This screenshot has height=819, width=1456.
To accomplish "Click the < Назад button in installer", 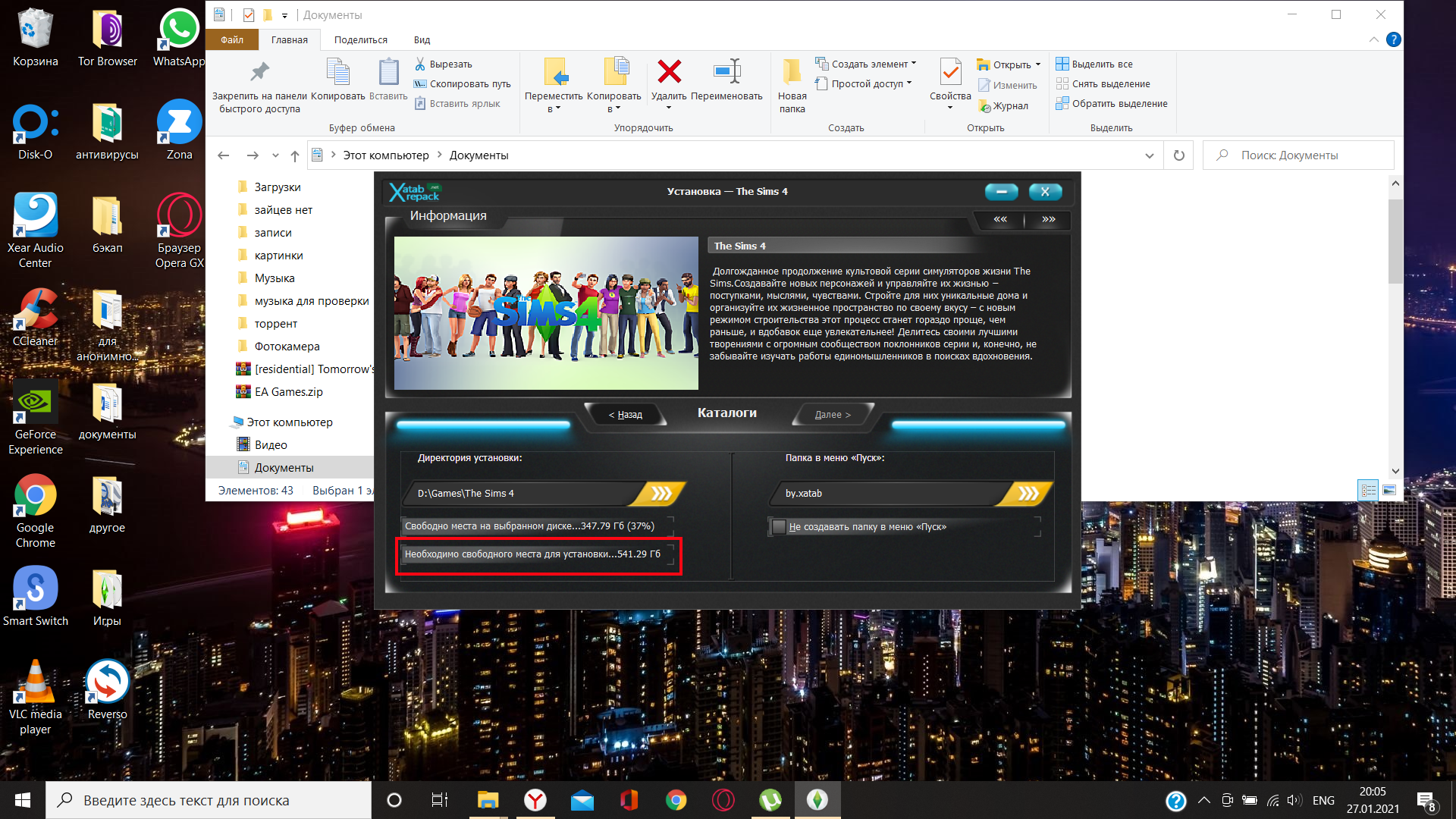I will (626, 415).
